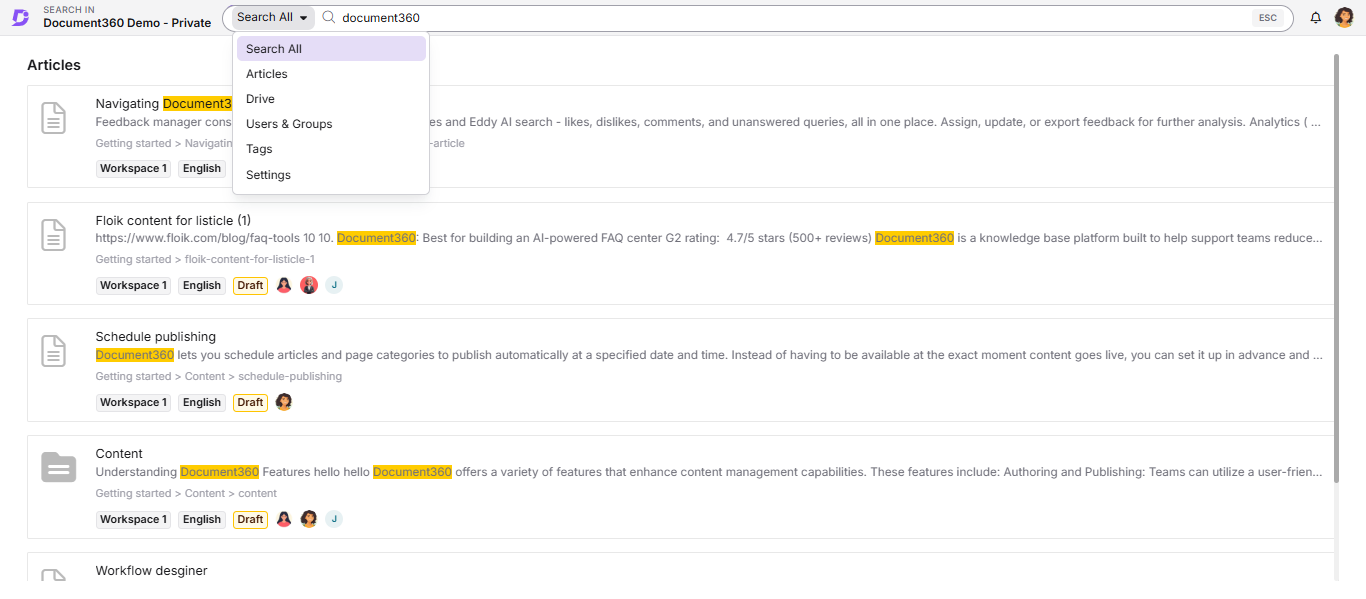1366x599 pixels.
Task: Choose Drive in the scope menu
Action: (x=331, y=99)
